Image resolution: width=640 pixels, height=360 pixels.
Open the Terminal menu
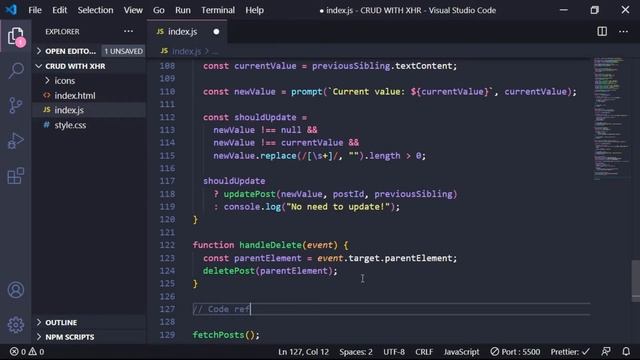[x=218, y=10]
